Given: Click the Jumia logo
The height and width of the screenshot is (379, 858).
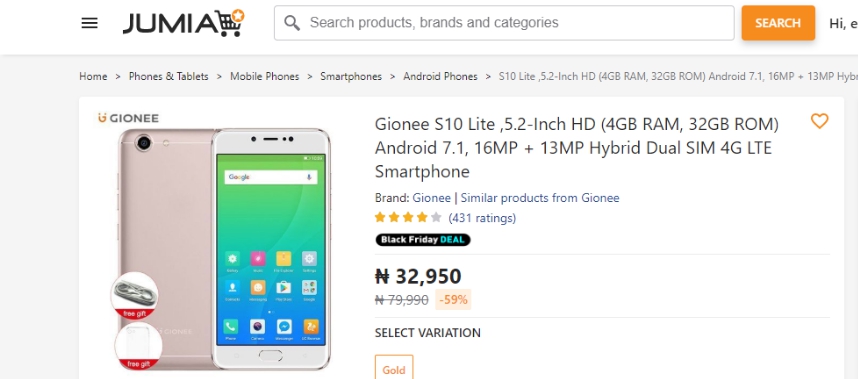Looking at the screenshot, I should click(183, 23).
